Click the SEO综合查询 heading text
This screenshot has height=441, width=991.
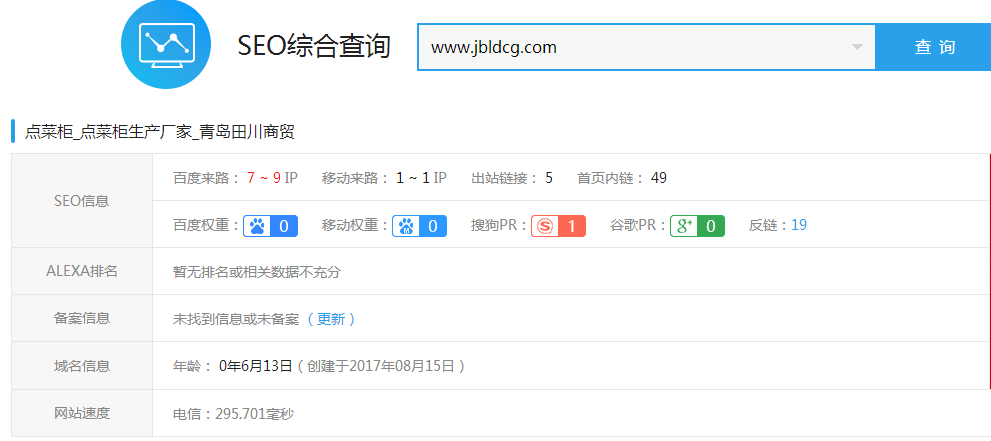coord(314,47)
